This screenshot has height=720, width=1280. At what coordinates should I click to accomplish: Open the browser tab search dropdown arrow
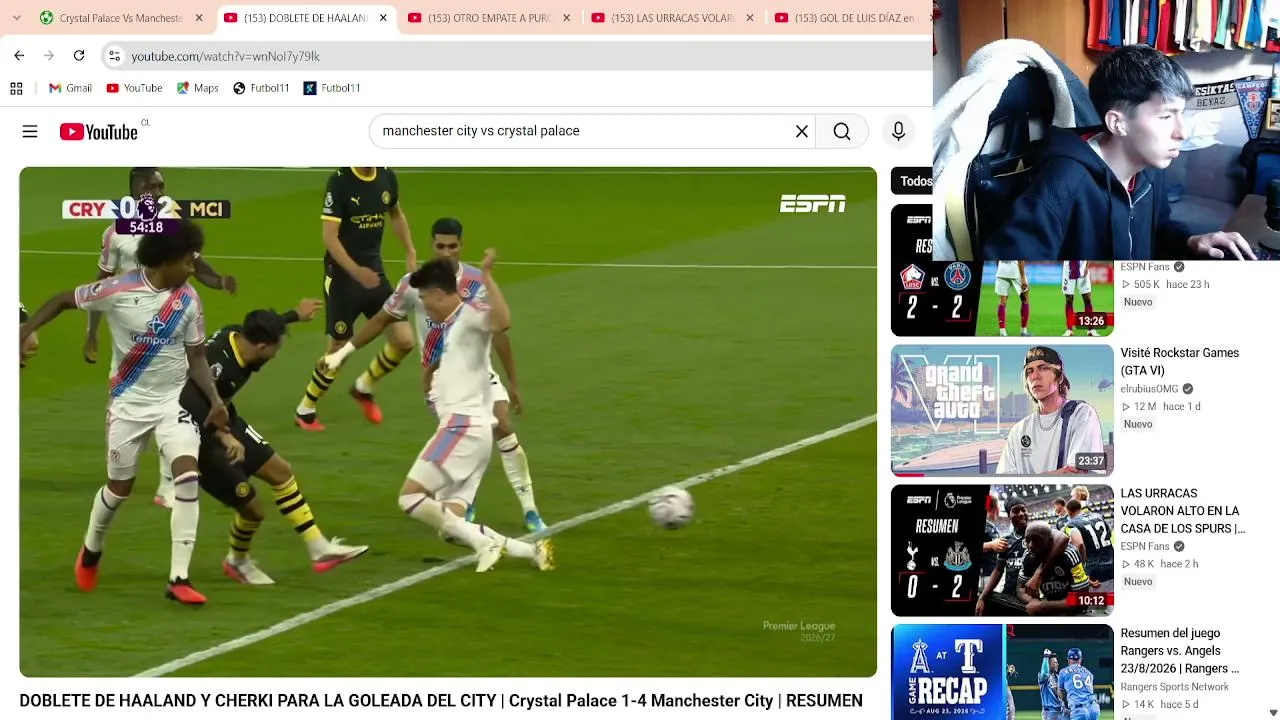click(15, 18)
